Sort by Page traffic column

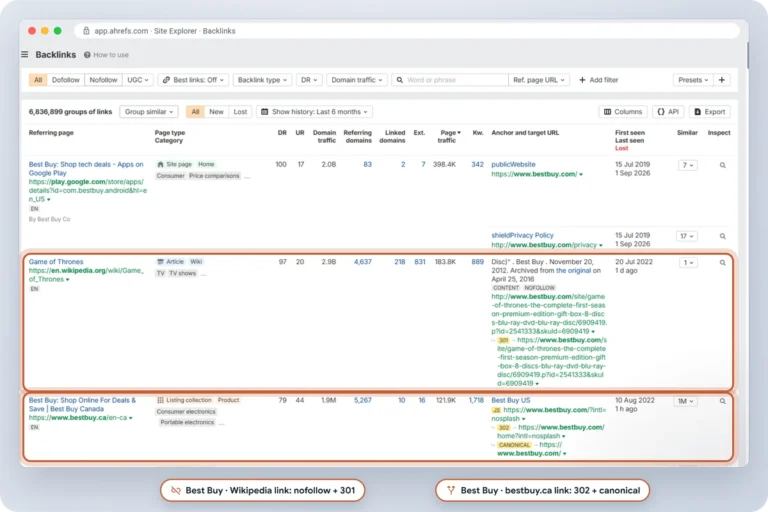[x=450, y=136]
